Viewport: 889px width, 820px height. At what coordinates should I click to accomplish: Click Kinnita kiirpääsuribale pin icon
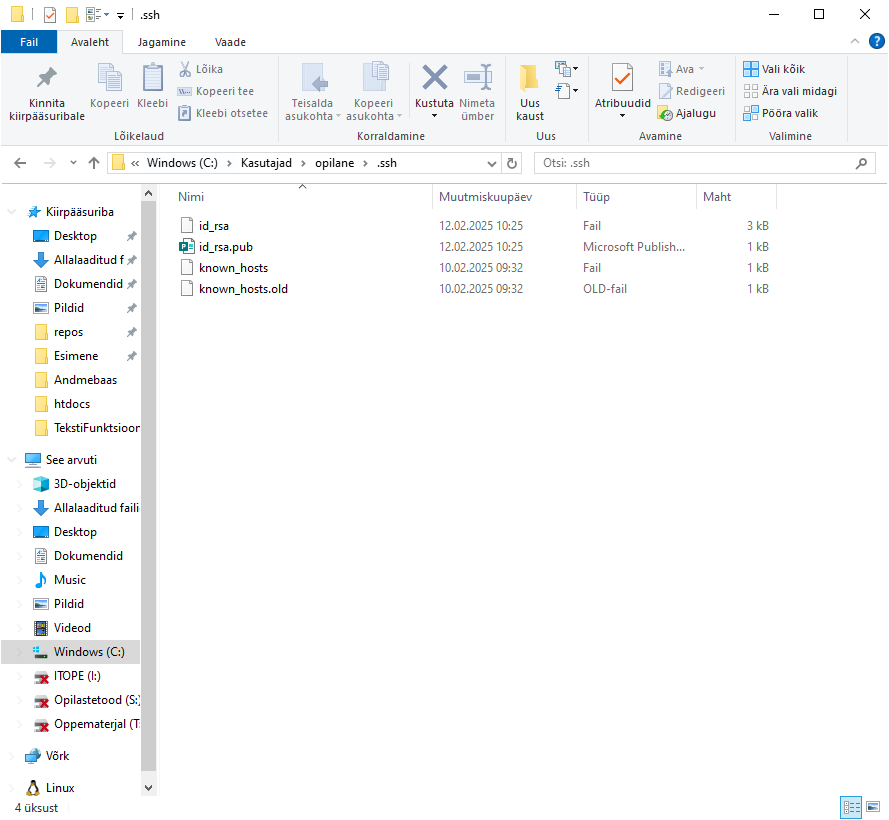pyautogui.click(x=46, y=78)
